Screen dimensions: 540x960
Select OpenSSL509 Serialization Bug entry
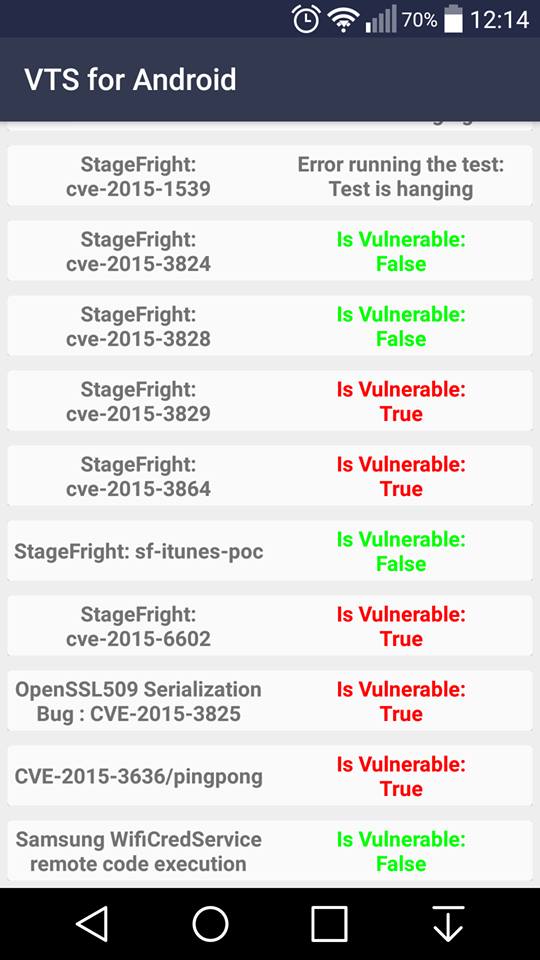point(270,701)
